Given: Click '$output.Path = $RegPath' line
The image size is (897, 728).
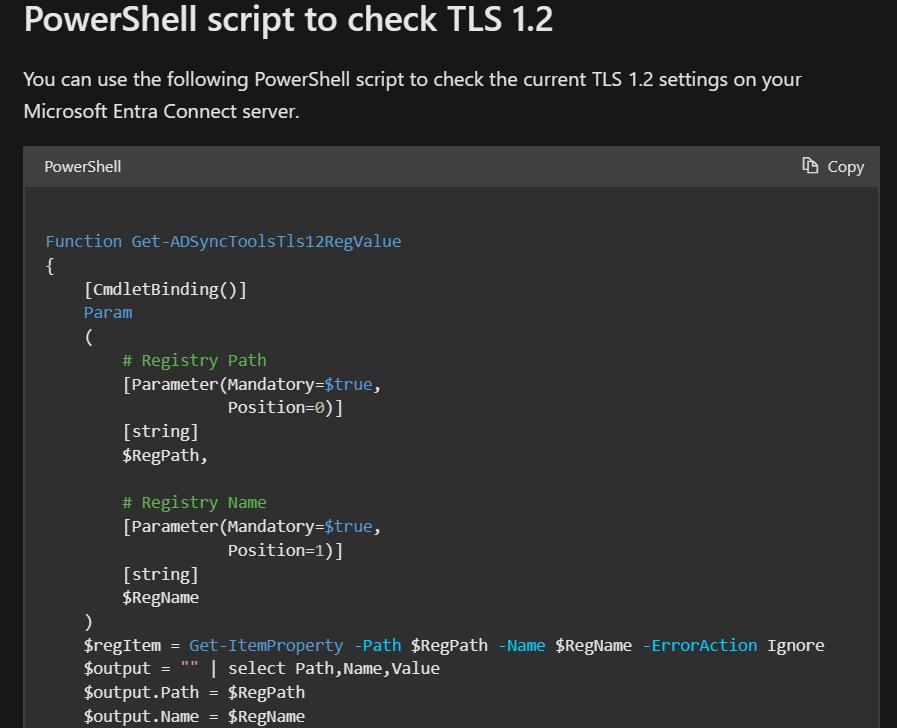Looking at the screenshot, I should tap(195, 693).
